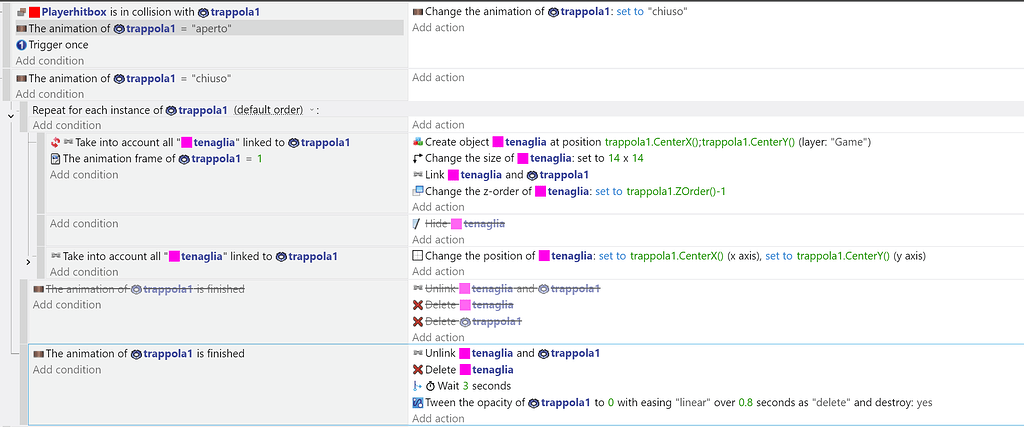Click trappola1.CenterX();trappola1.CenterY() in Create object
This screenshot has height=427, width=1024.
pos(699,142)
